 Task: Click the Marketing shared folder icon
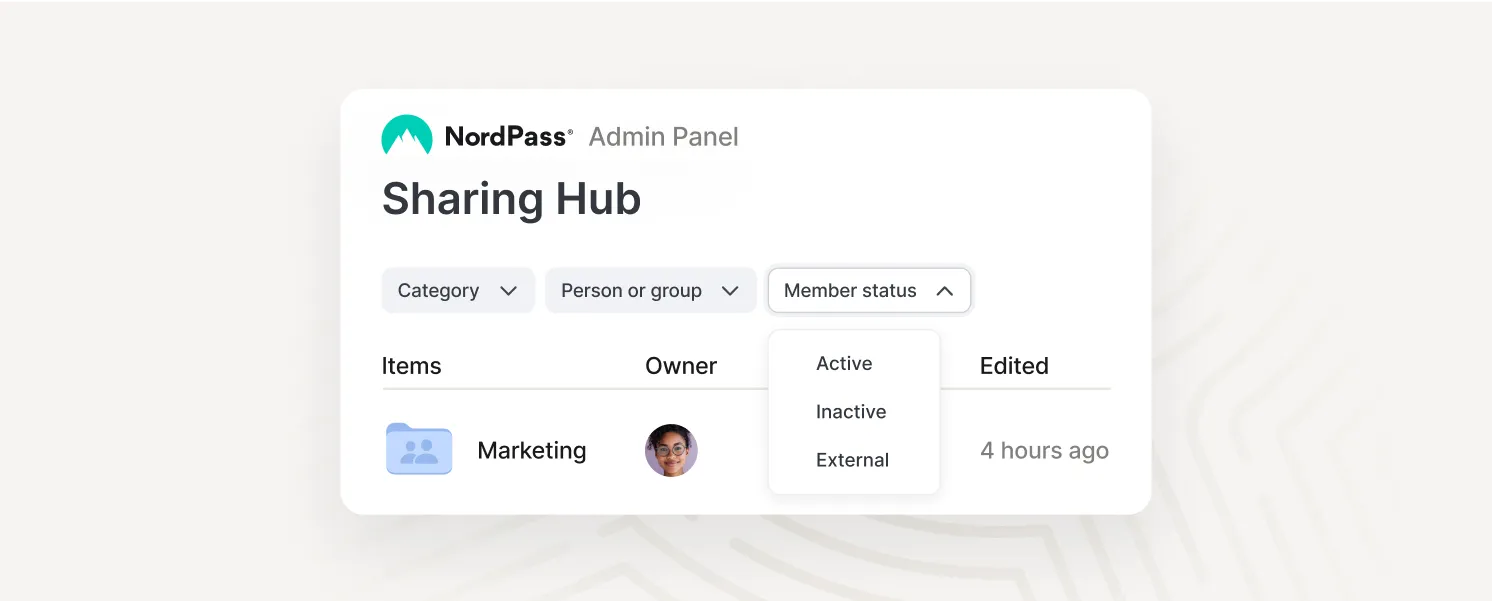pyautogui.click(x=419, y=450)
